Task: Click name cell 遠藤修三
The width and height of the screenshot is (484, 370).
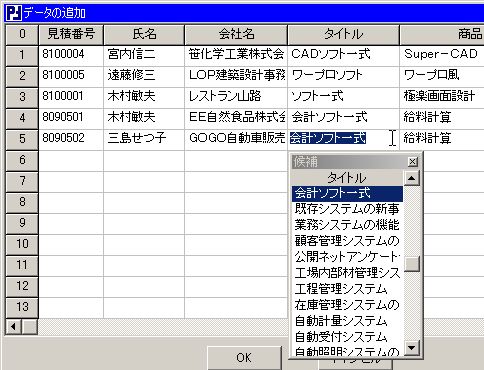Action: [x=144, y=76]
